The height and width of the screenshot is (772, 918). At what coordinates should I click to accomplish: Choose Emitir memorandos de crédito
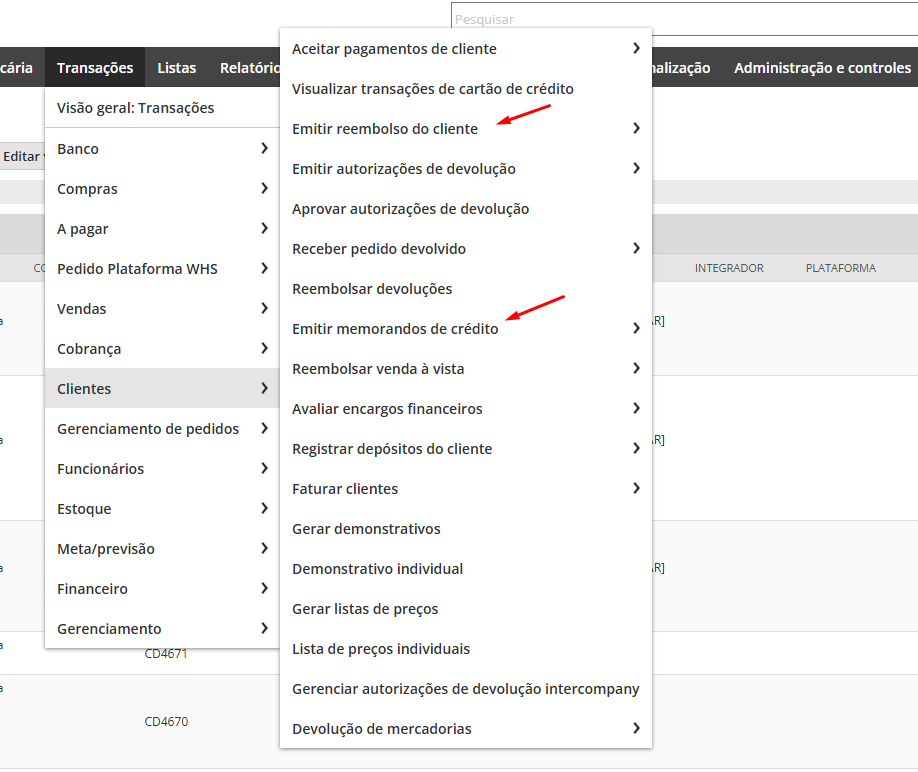pos(395,329)
